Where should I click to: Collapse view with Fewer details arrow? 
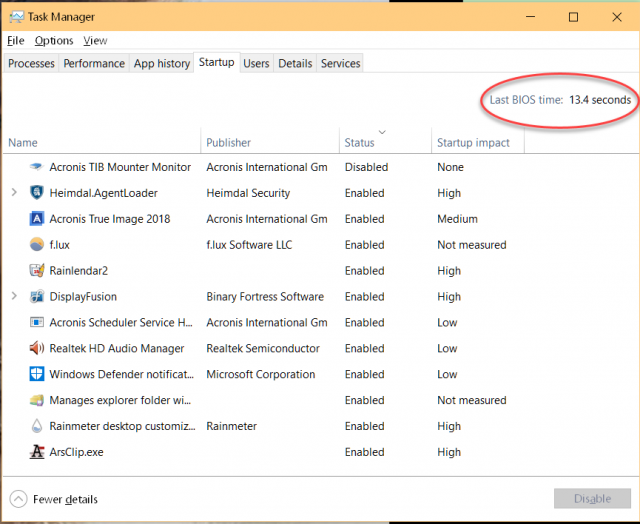(18, 499)
